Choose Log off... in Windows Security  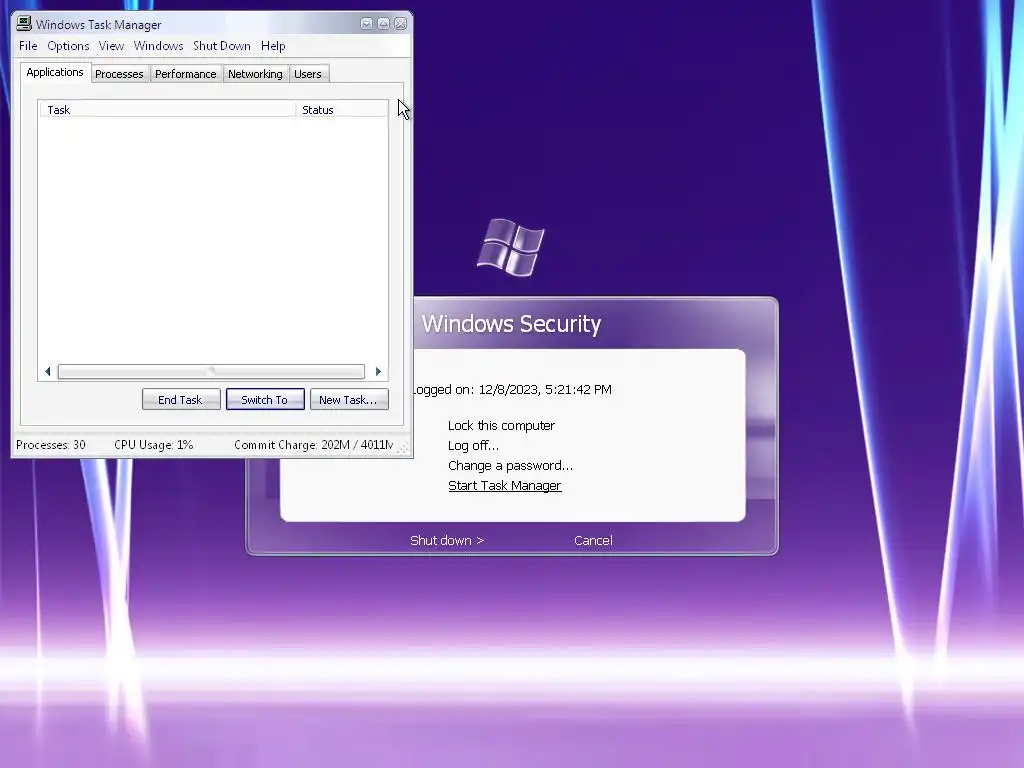tap(473, 445)
